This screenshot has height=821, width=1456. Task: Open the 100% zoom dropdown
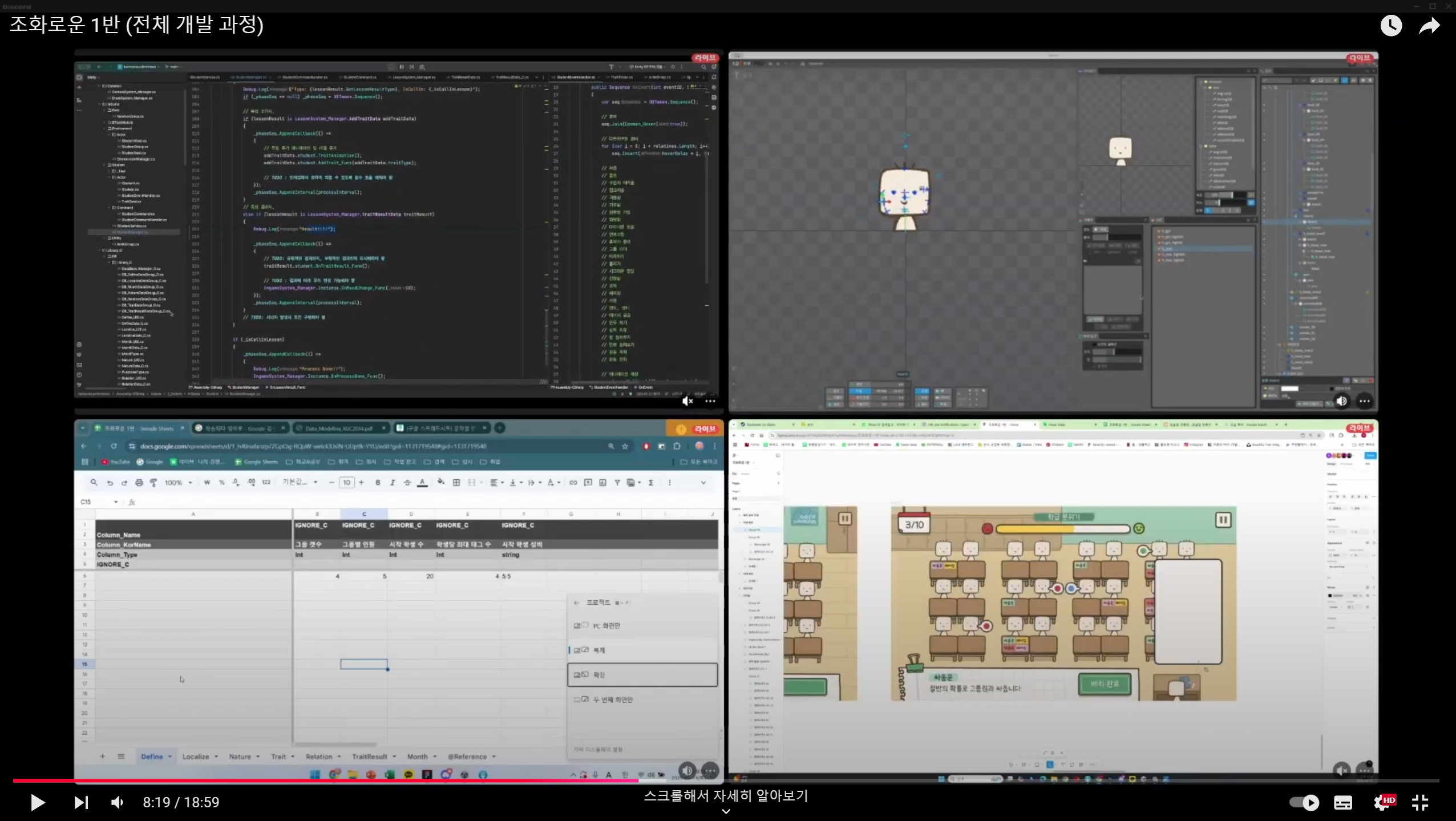[178, 483]
